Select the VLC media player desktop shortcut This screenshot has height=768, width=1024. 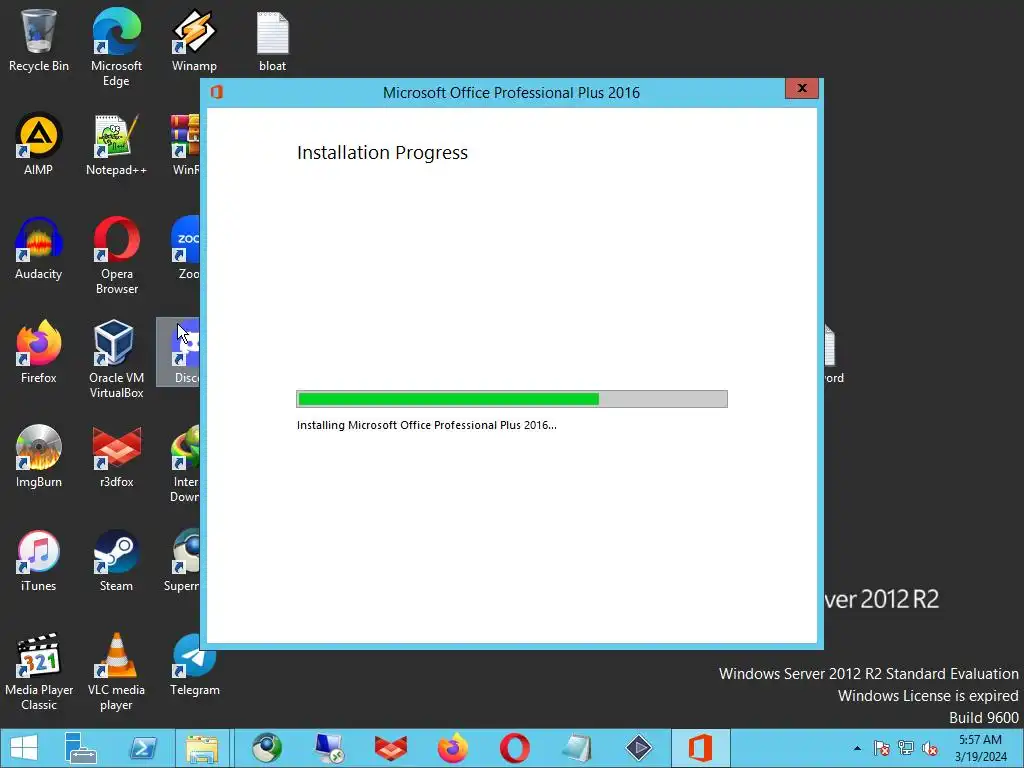point(116,671)
